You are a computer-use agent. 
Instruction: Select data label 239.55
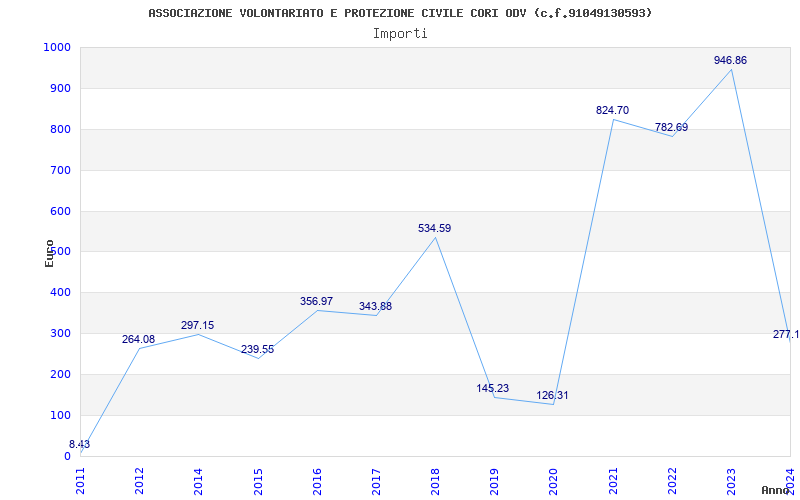258,349
